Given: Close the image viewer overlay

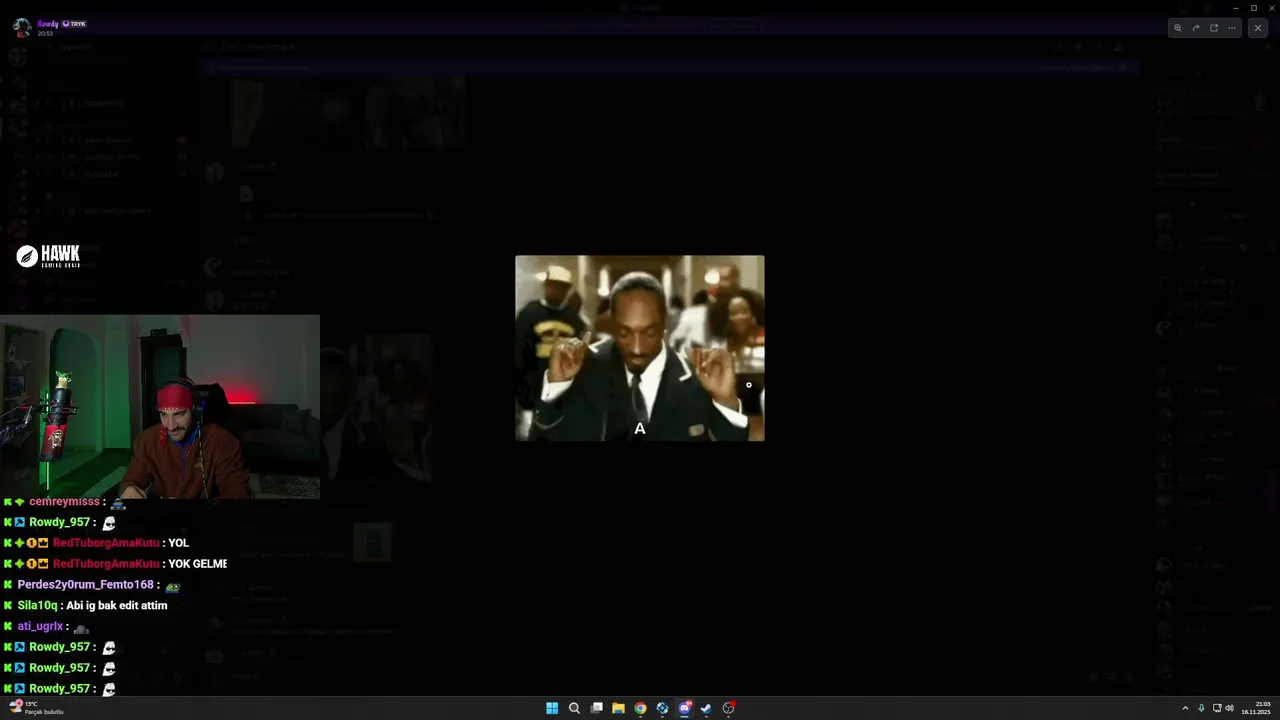Looking at the screenshot, I should coord(1258,28).
